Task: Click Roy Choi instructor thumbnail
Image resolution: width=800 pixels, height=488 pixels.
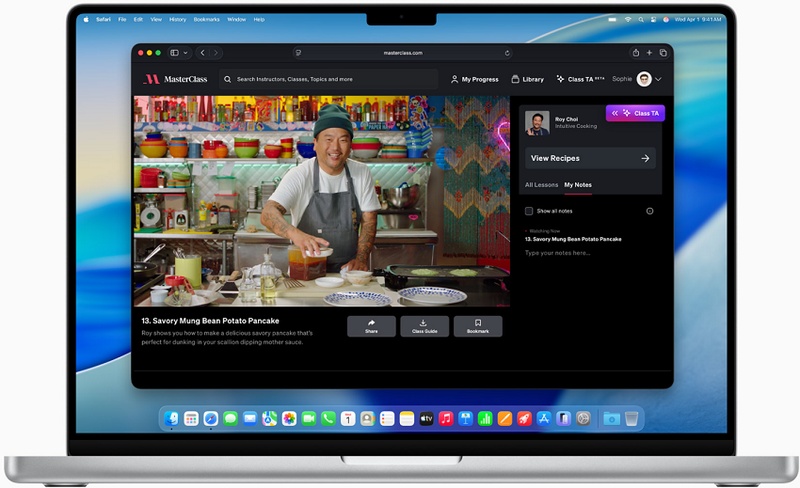Action: coord(537,123)
